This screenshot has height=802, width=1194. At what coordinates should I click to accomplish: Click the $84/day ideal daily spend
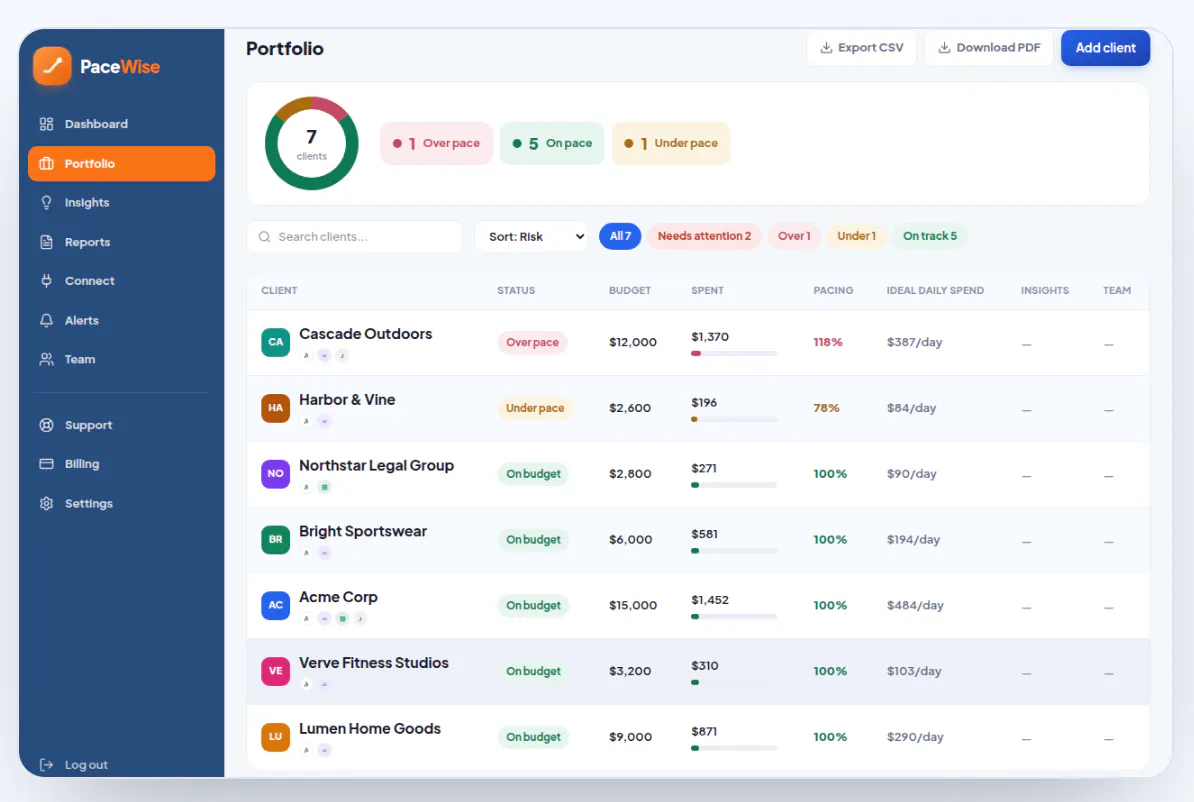[911, 408]
